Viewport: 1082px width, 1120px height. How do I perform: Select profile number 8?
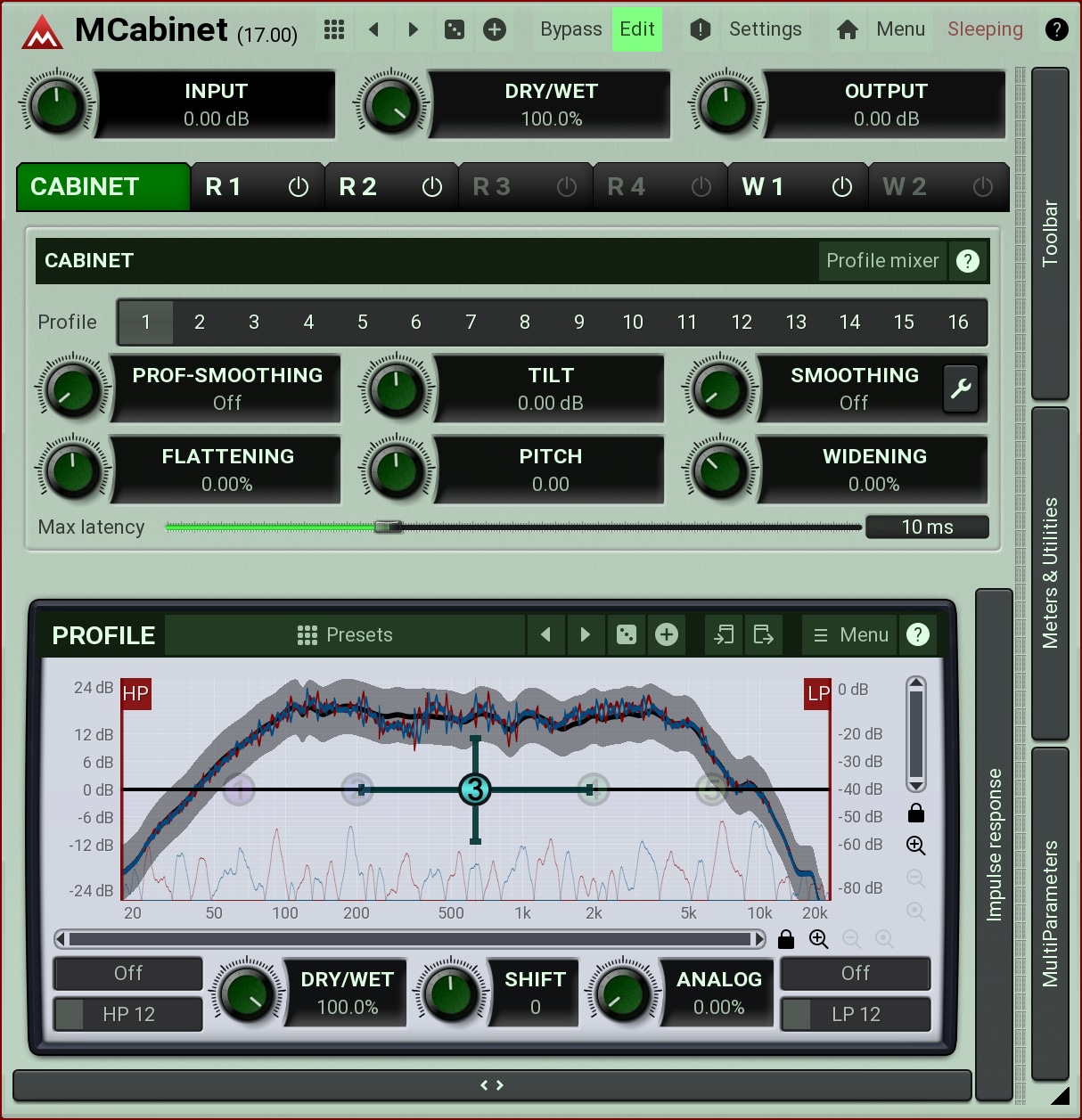tap(525, 323)
